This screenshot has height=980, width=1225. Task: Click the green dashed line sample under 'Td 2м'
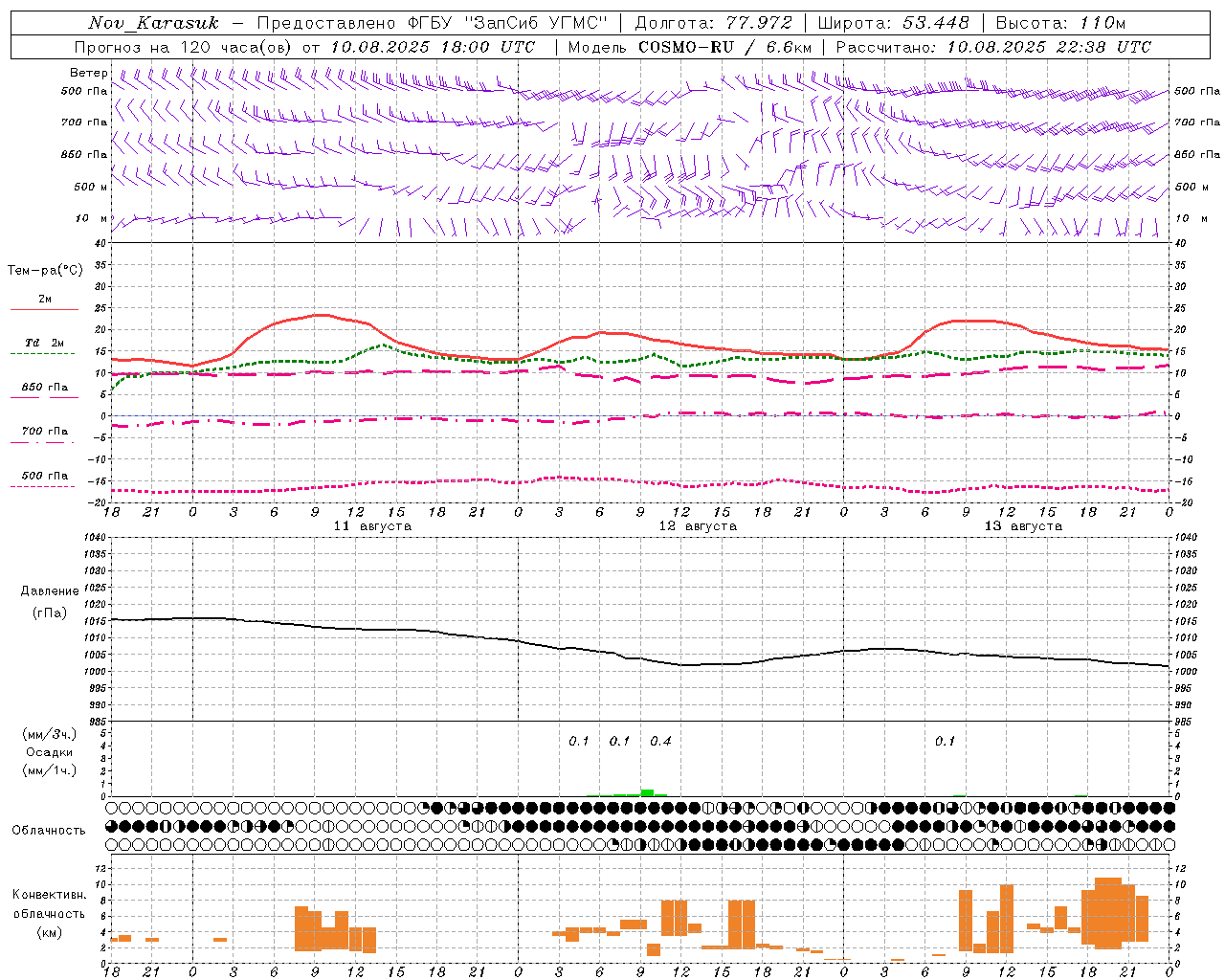point(43,354)
